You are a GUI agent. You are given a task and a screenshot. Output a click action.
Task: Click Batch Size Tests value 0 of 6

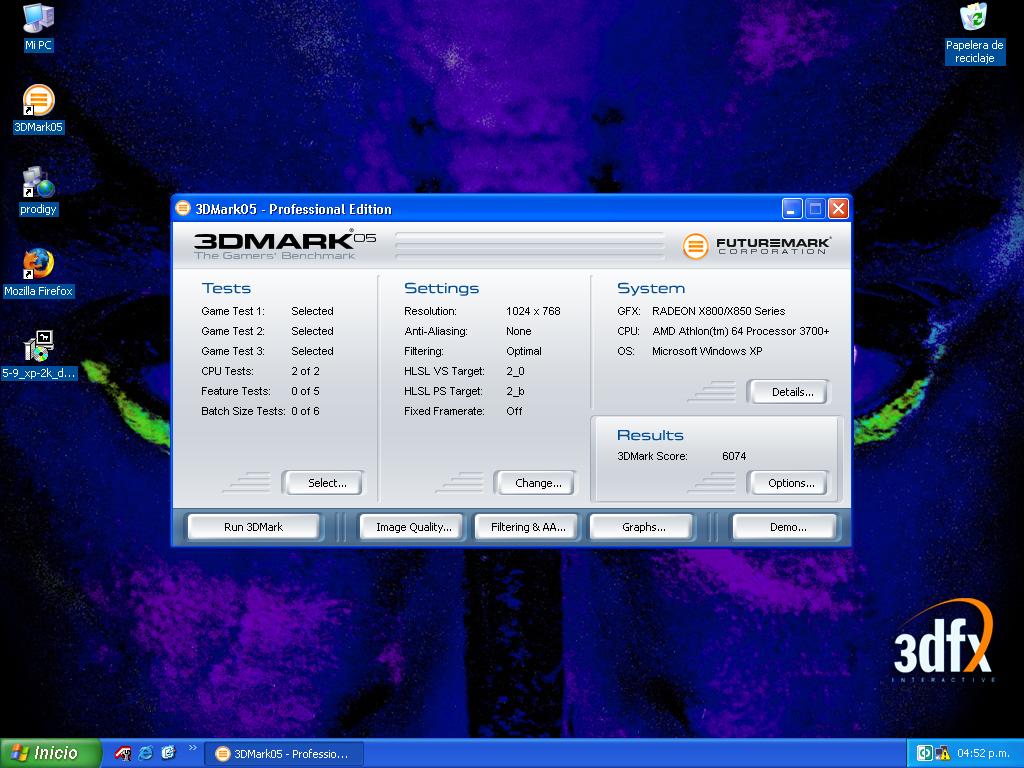coord(305,411)
